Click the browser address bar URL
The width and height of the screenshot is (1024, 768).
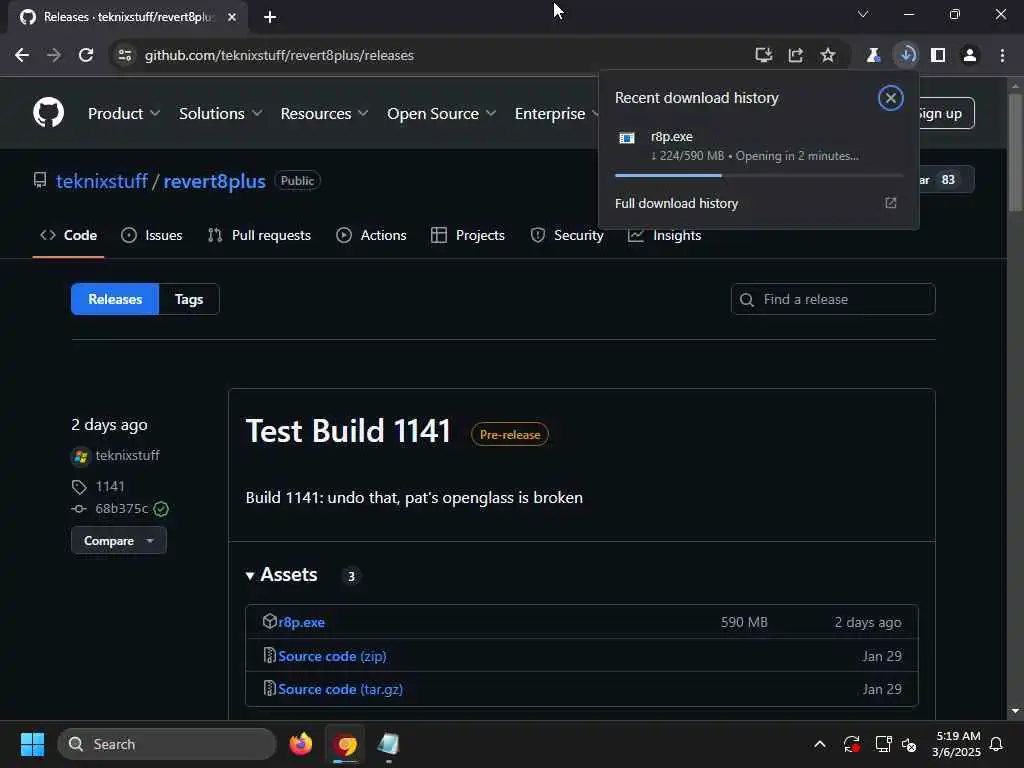[x=279, y=56]
